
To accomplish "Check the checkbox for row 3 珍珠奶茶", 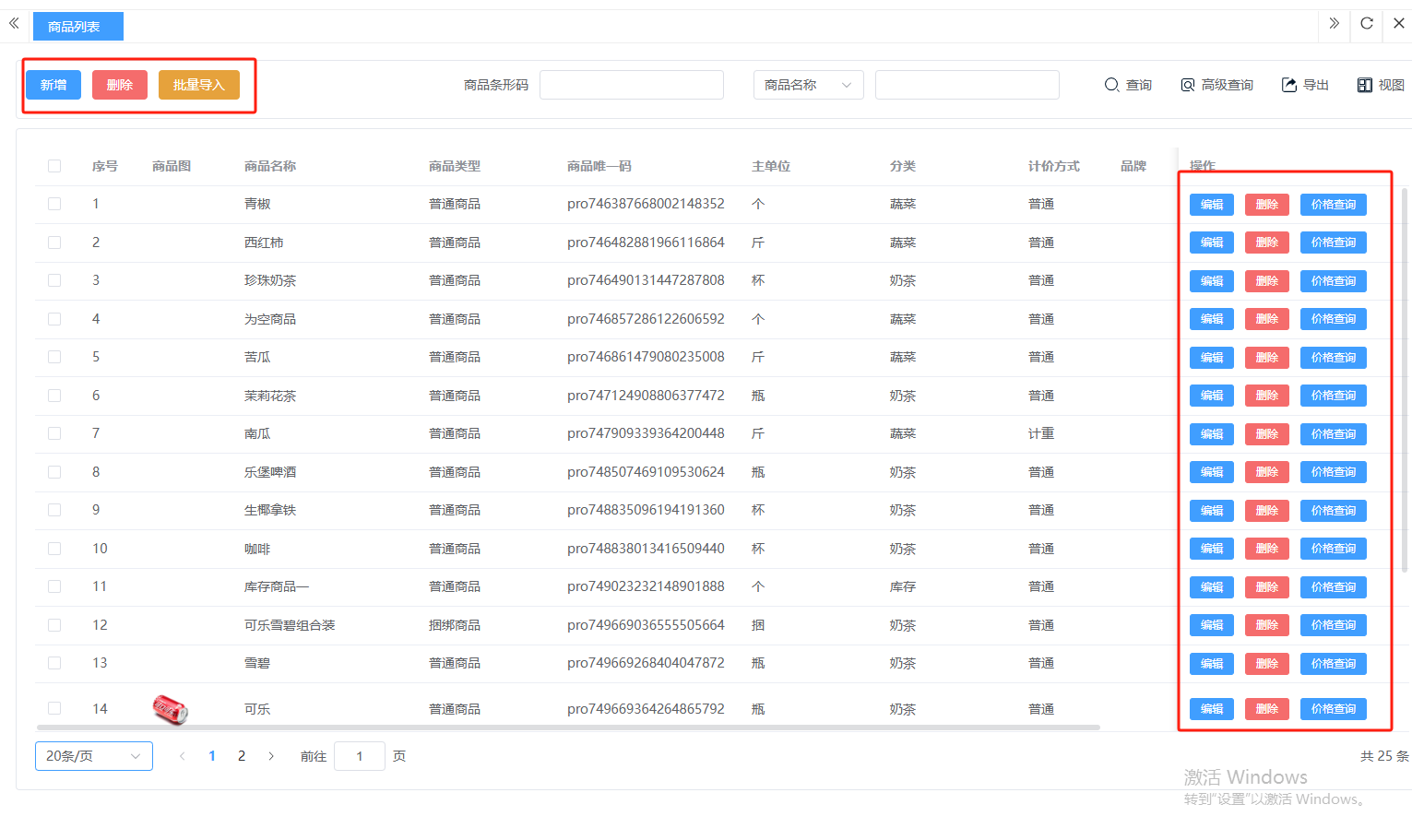I will click(54, 280).
